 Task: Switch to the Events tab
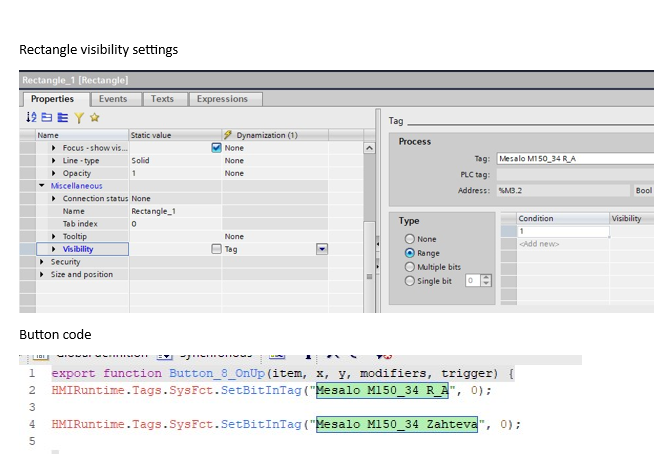pos(112,99)
